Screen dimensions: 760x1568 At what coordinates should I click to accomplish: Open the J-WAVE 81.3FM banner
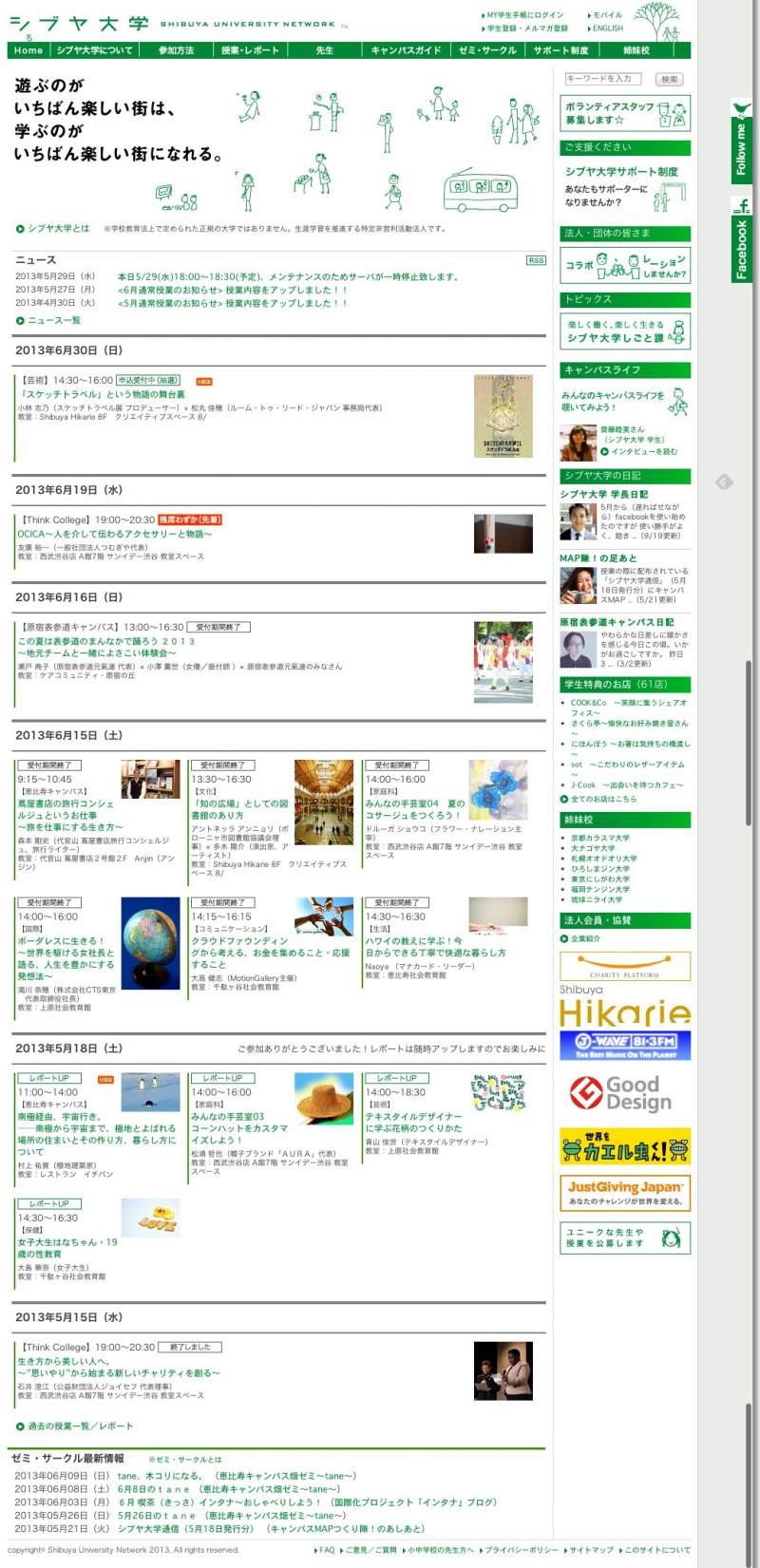(624, 1046)
